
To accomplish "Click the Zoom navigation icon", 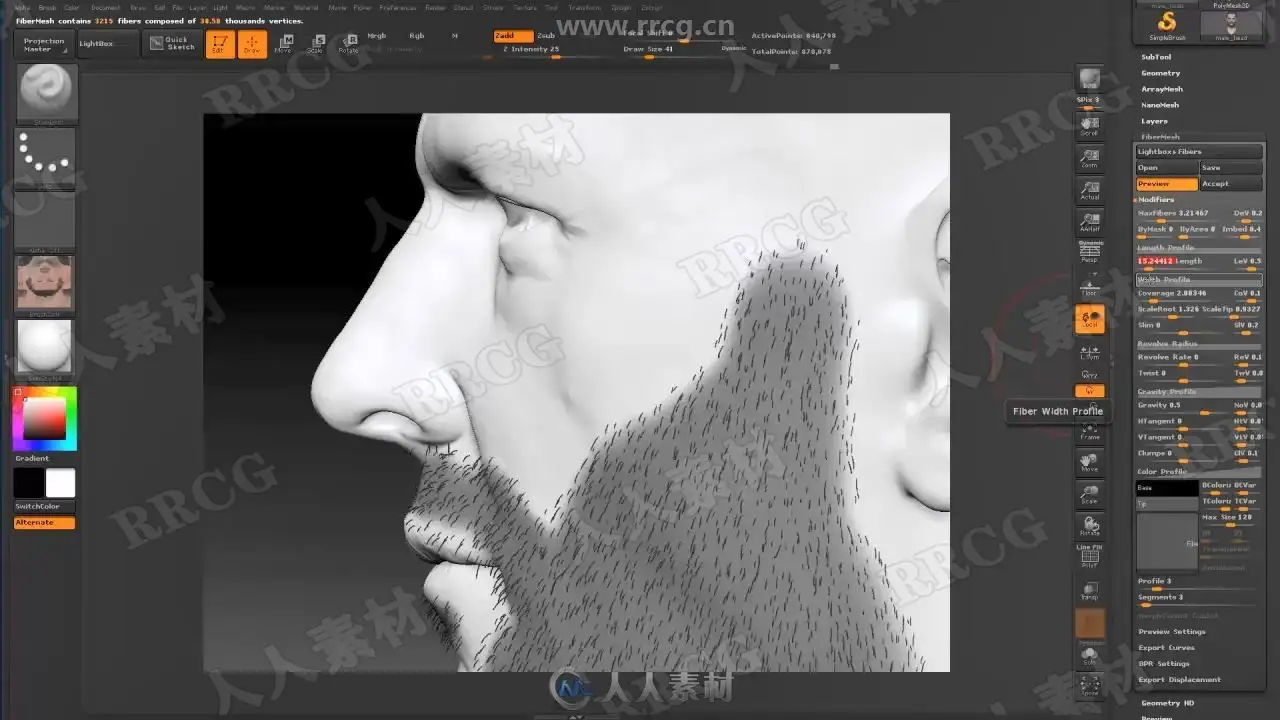I will pos(1089,158).
